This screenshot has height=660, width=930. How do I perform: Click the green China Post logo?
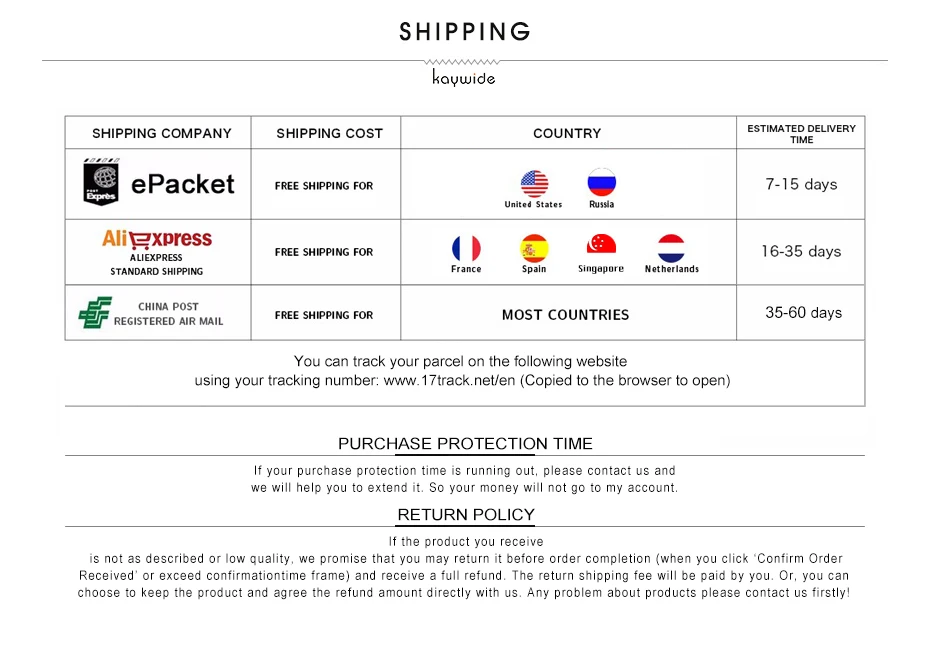pos(95,313)
